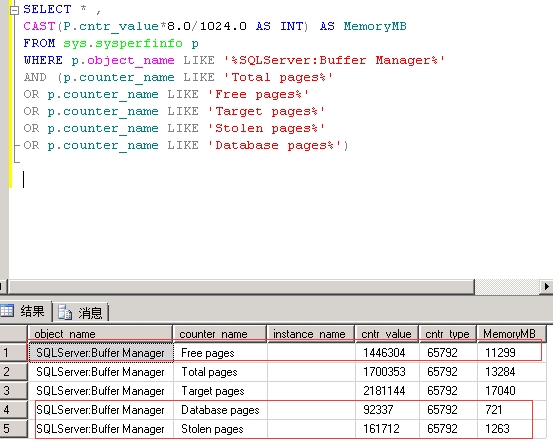Screen dimensions: 553x444
Task: Click the horizontal scrollbar right arrow
Action: tap(546, 287)
